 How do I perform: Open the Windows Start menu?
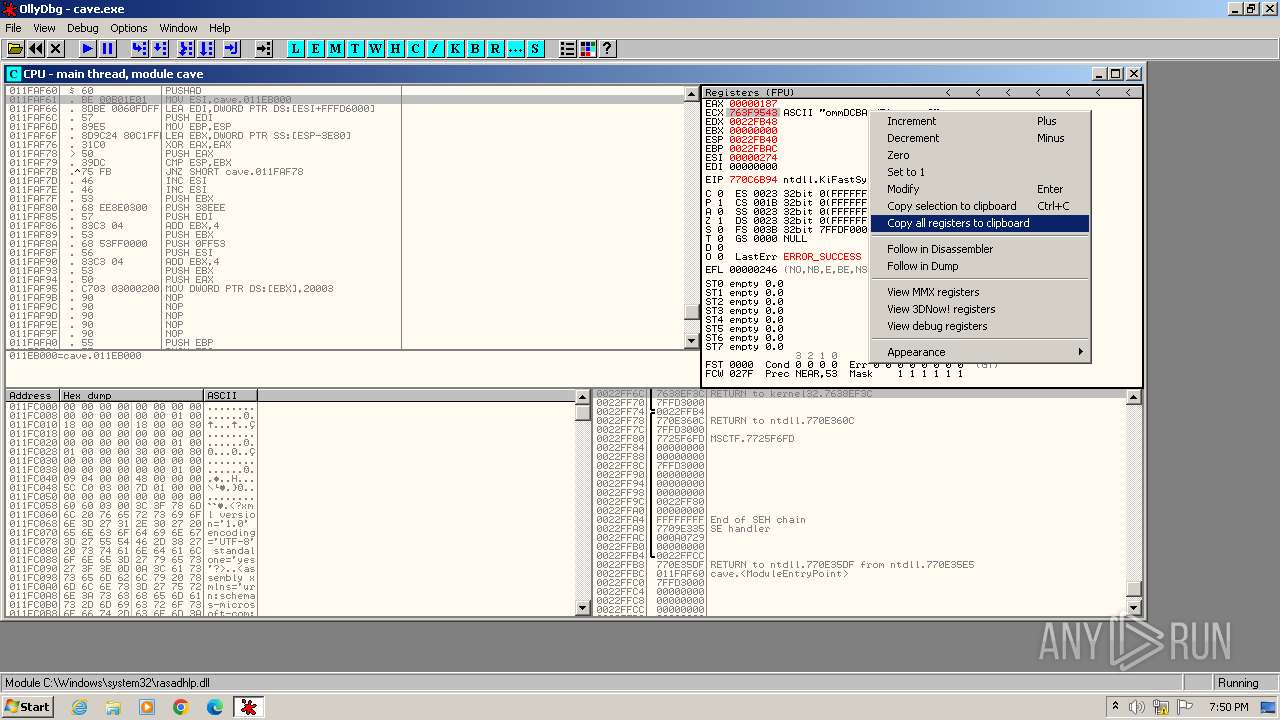[x=27, y=707]
